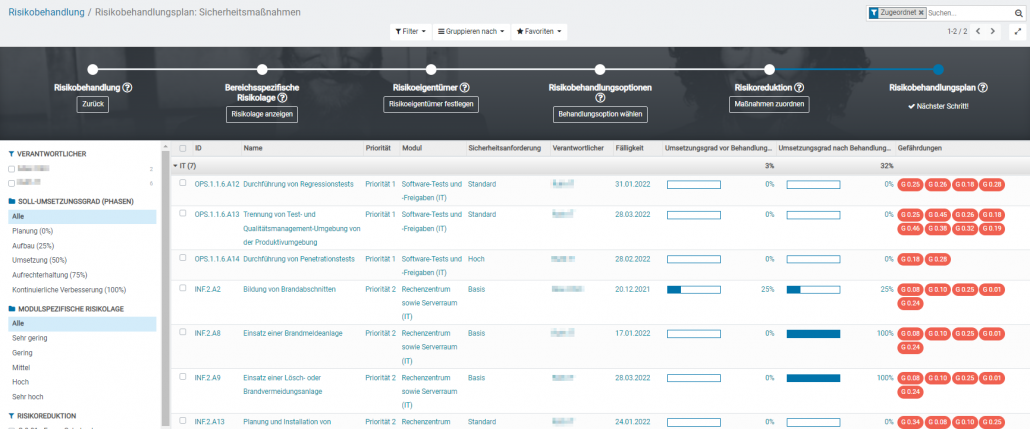Image resolution: width=1030 pixels, height=429 pixels.
Task: Click the help icon next to Risikobehandlung step
Action: (x=128, y=88)
